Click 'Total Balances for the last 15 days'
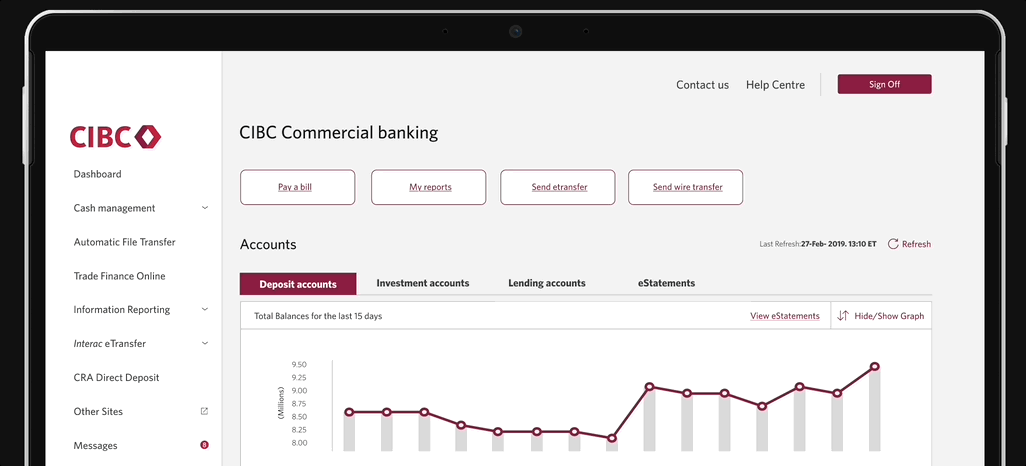Viewport: 1026px width, 466px height. click(318, 316)
